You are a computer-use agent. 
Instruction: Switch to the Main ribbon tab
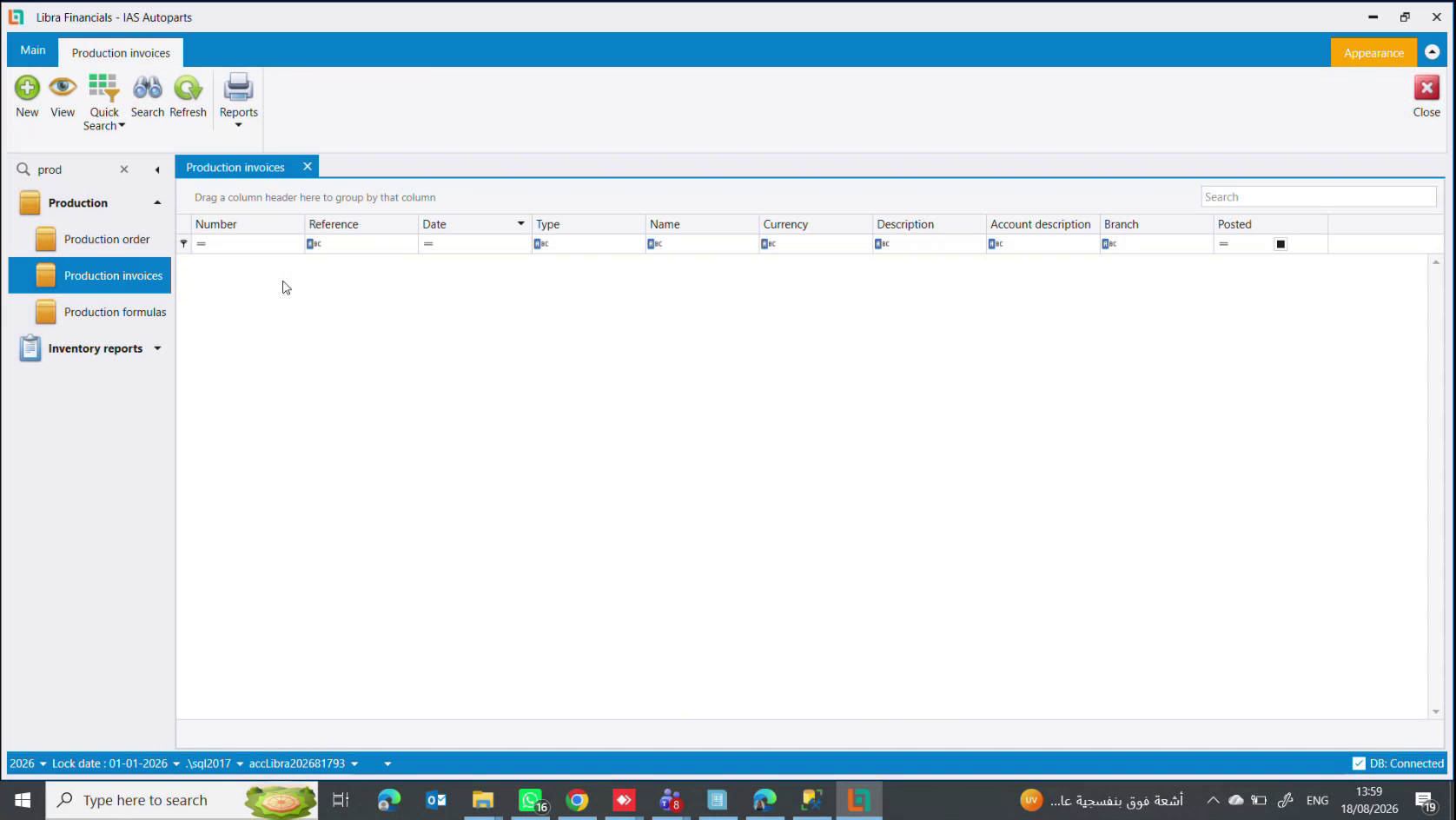(33, 50)
